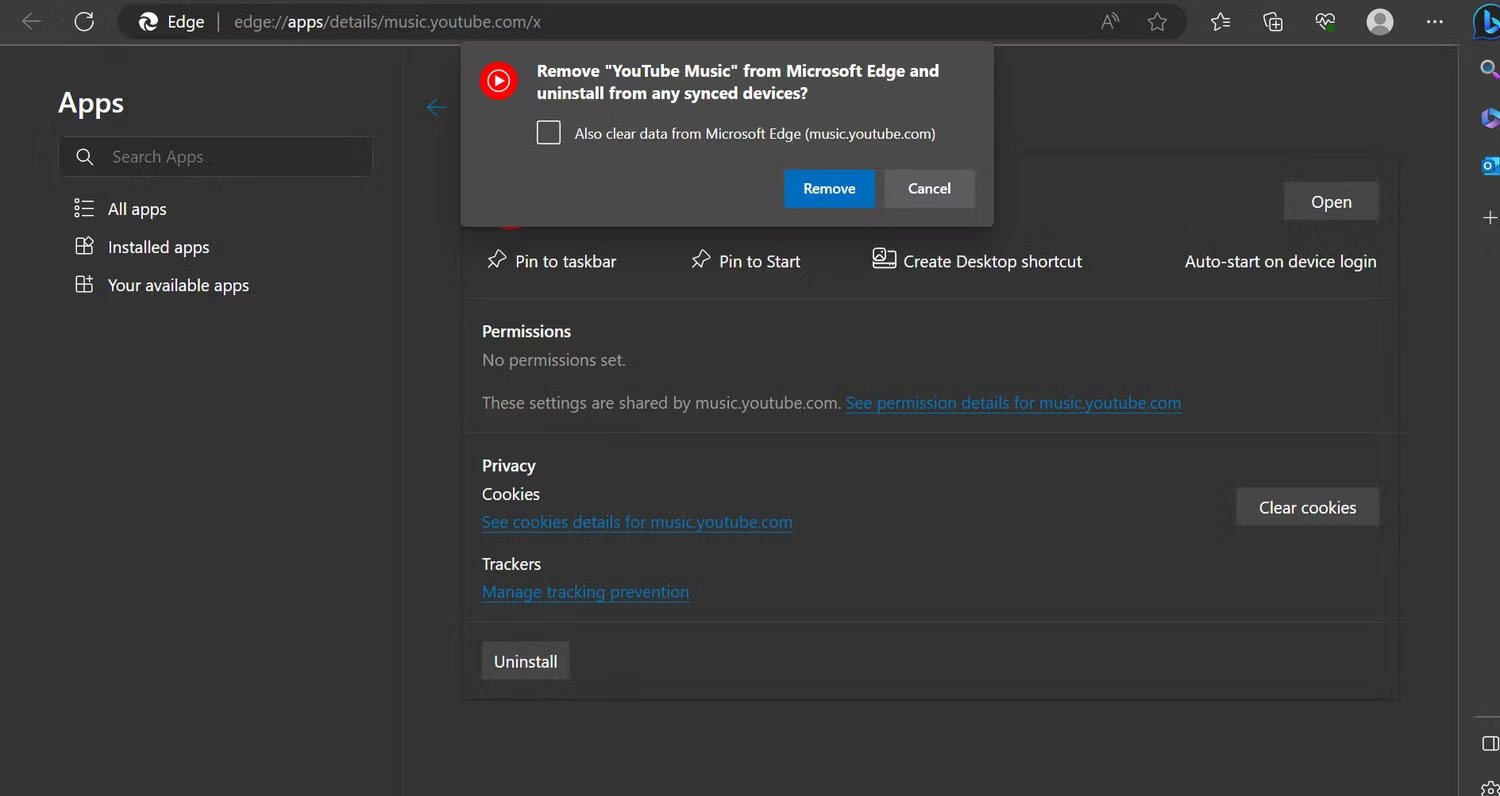This screenshot has width=1500, height=796.
Task: Open the Favorites list icon
Action: click(x=1219, y=21)
